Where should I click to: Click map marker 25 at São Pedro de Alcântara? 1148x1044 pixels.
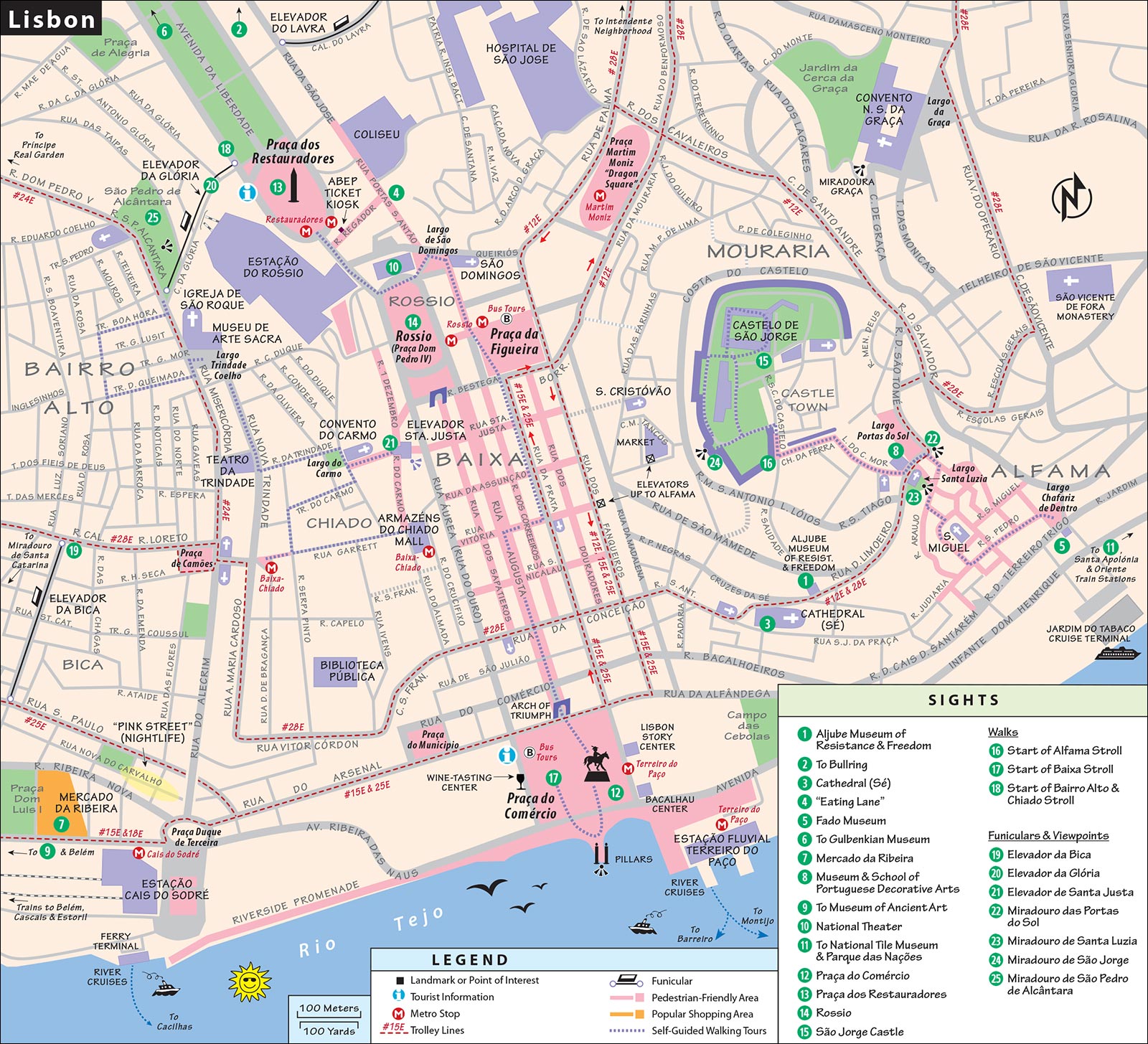pos(153,217)
